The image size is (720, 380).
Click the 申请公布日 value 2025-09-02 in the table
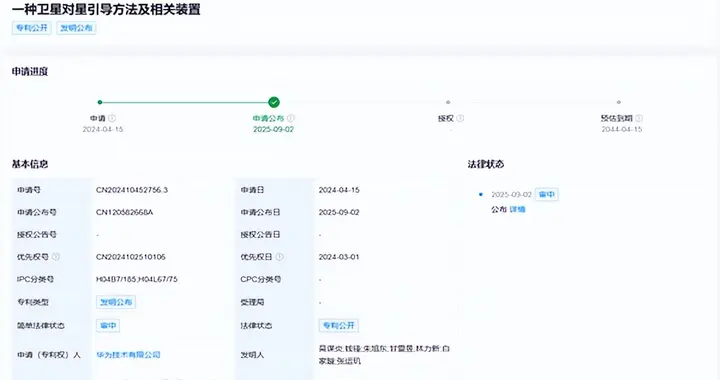(339, 212)
